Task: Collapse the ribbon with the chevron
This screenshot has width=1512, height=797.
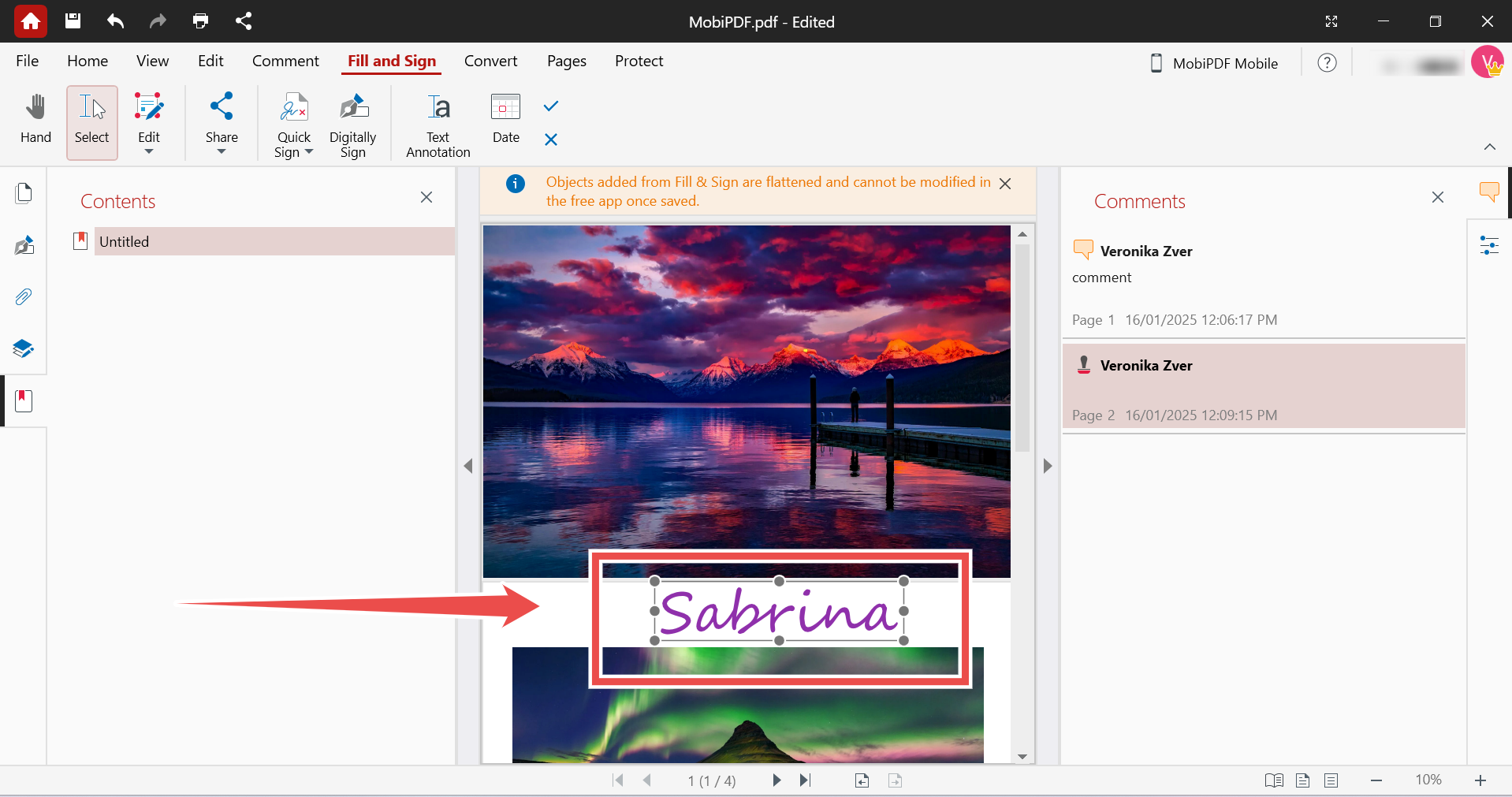Action: pyautogui.click(x=1490, y=146)
